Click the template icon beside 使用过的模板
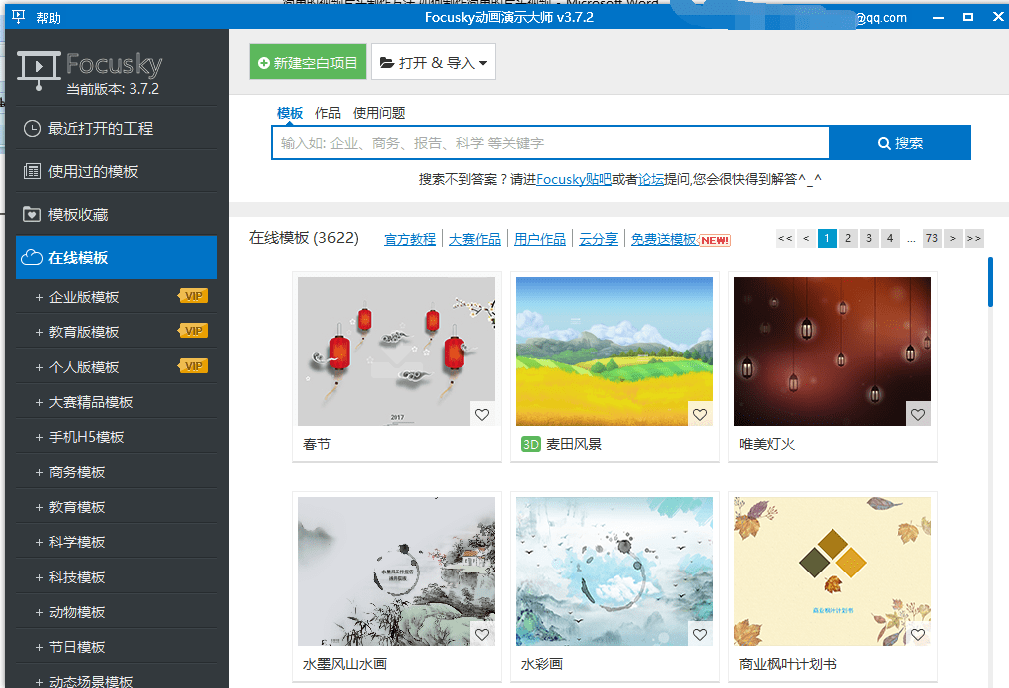 point(32,171)
